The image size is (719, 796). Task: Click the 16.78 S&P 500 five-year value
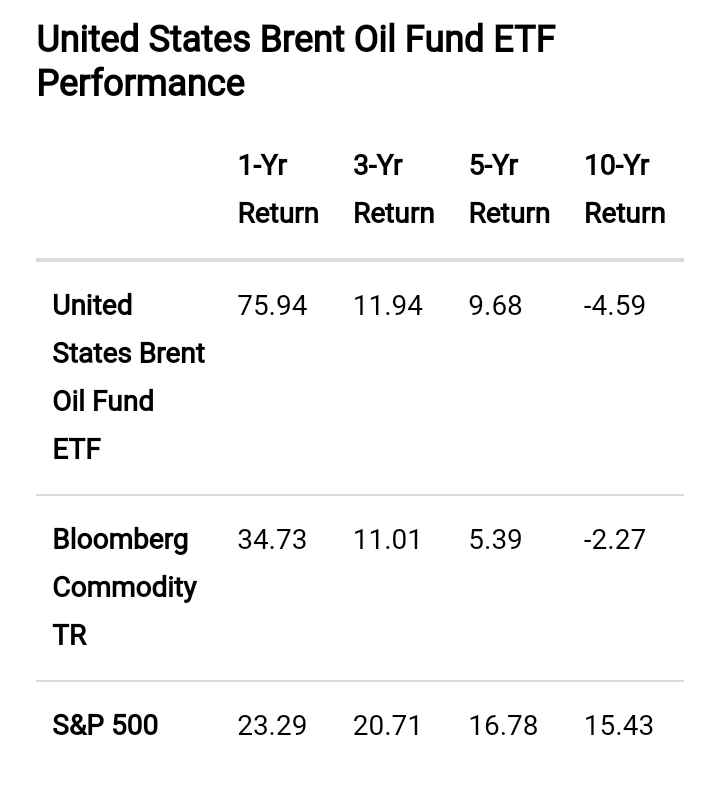503,726
